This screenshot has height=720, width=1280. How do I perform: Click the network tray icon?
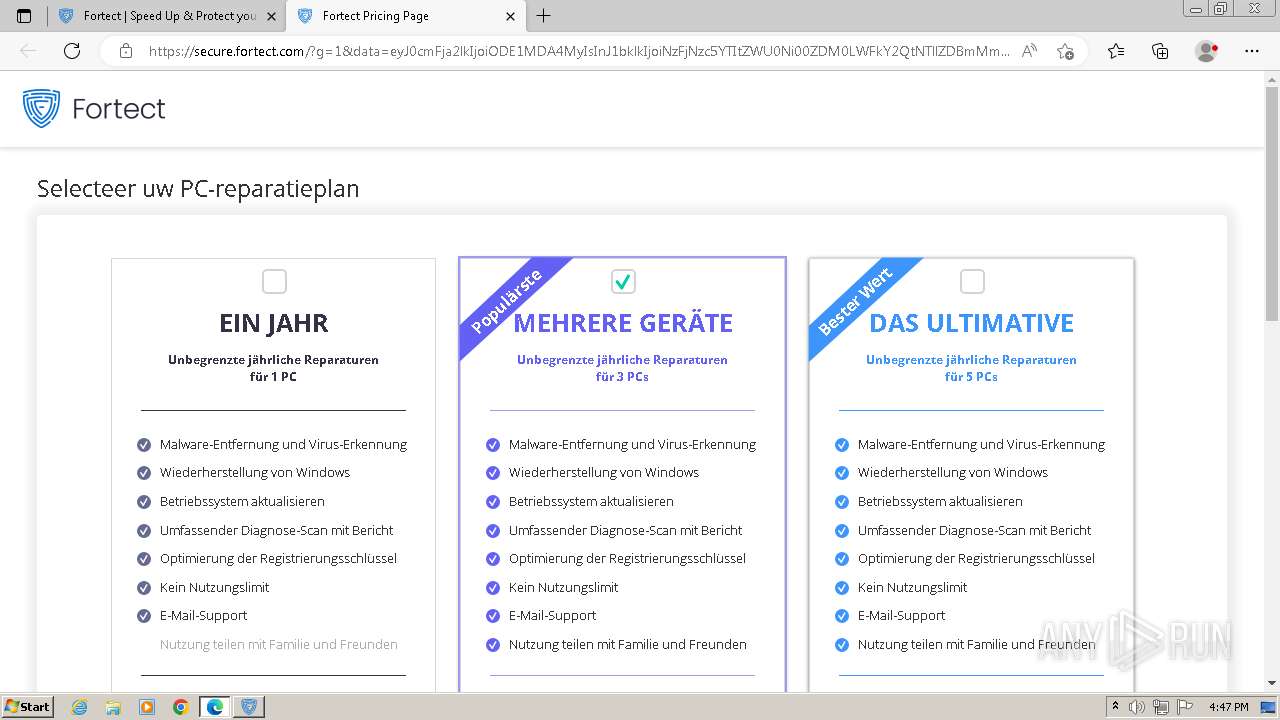point(1161,707)
